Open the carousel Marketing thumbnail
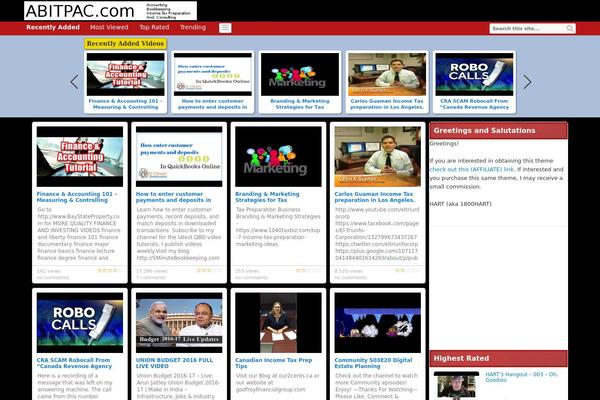Viewport: 600px width, 400px height. (300, 74)
